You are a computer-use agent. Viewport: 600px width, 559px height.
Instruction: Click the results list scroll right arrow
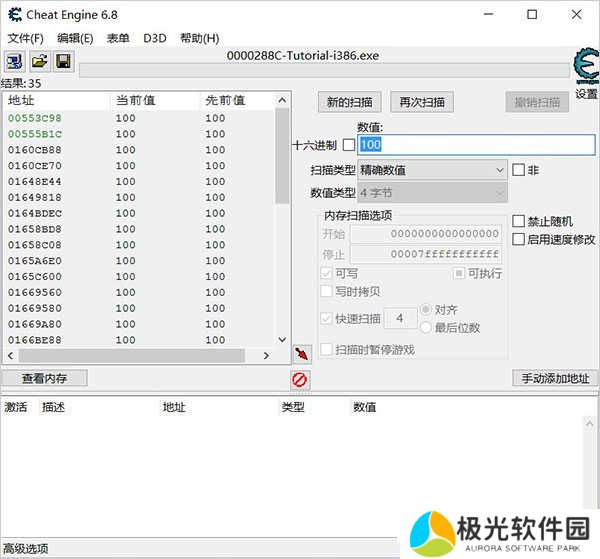click(x=266, y=356)
